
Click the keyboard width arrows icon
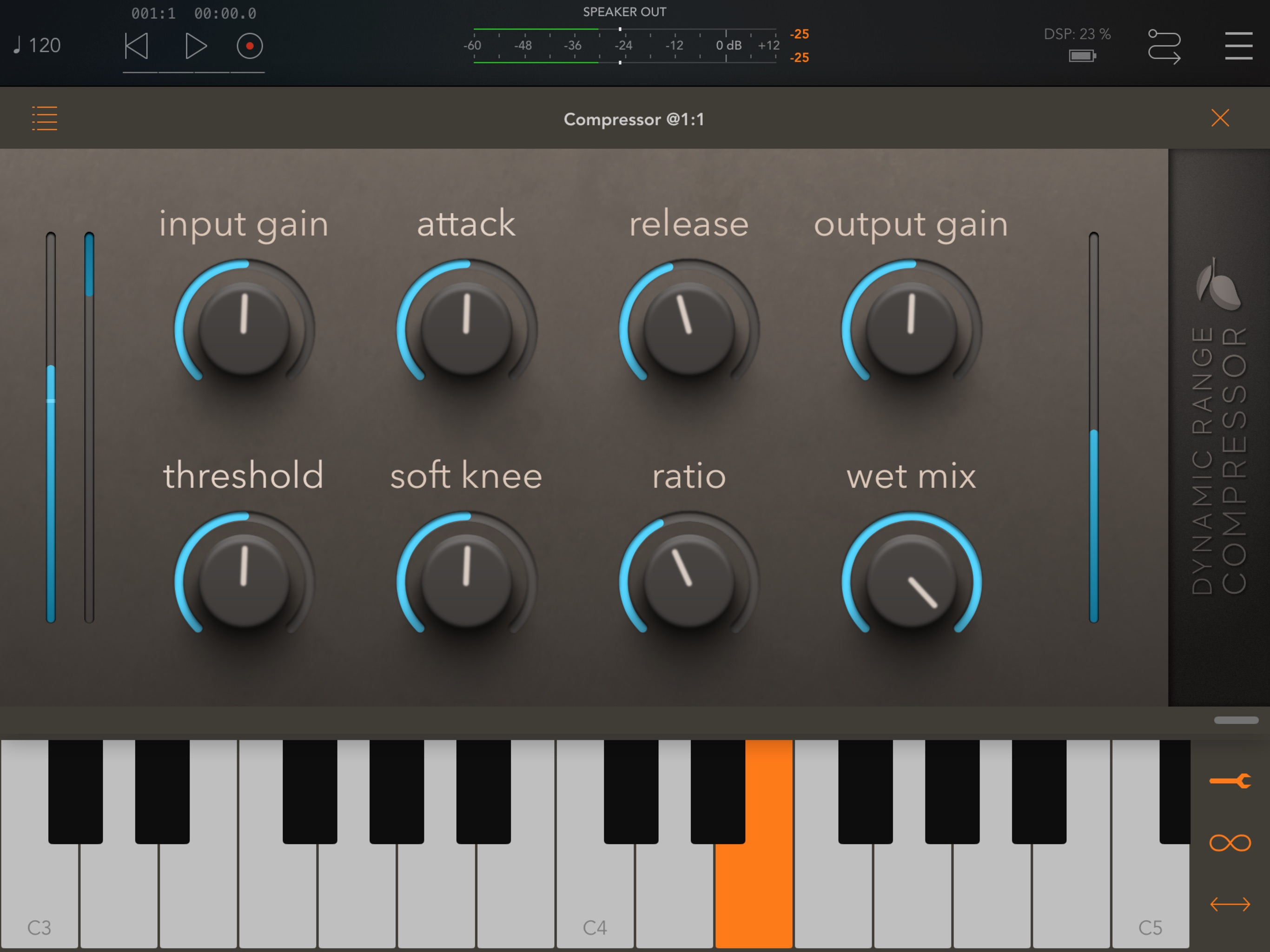[1230, 904]
